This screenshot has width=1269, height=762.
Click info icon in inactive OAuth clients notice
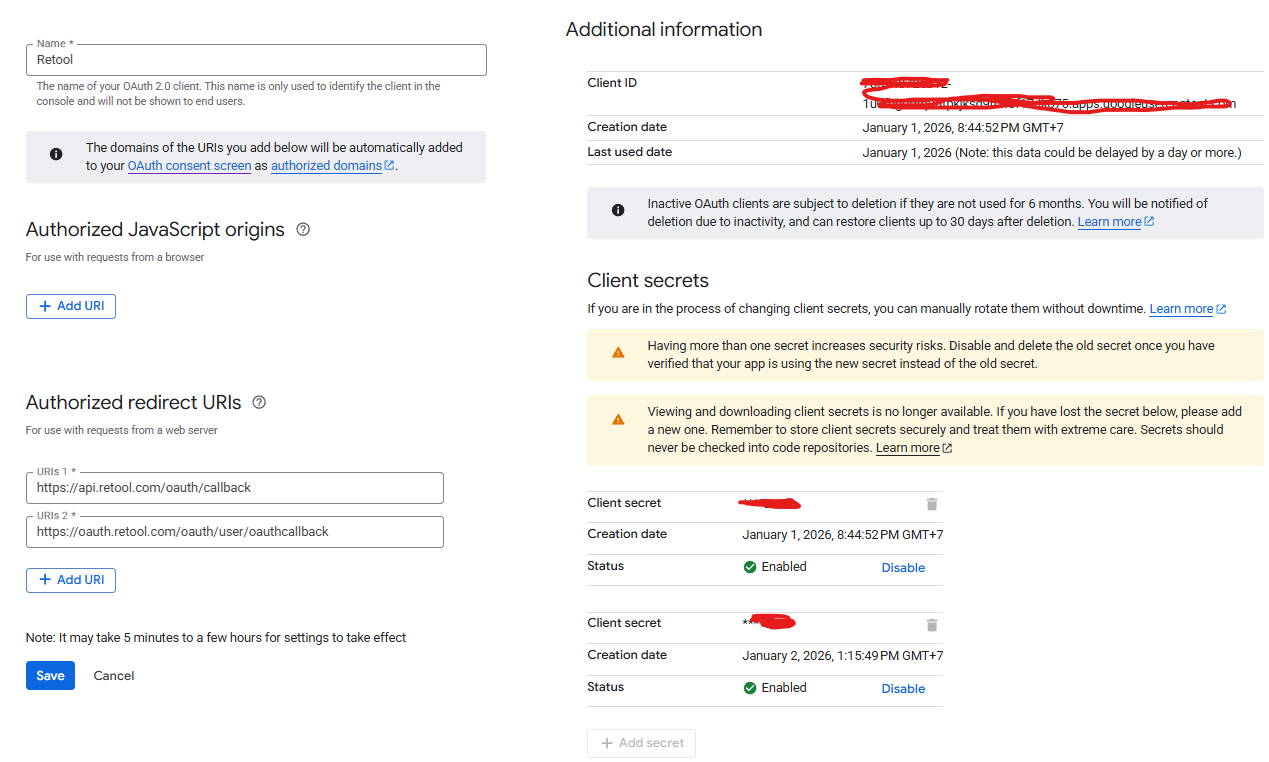tap(618, 210)
